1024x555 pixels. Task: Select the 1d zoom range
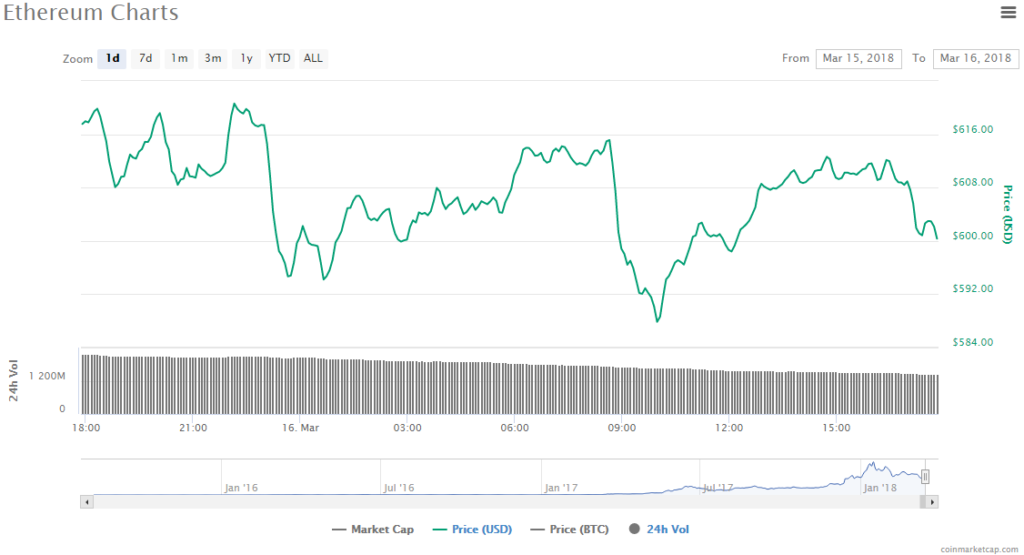coord(112,58)
